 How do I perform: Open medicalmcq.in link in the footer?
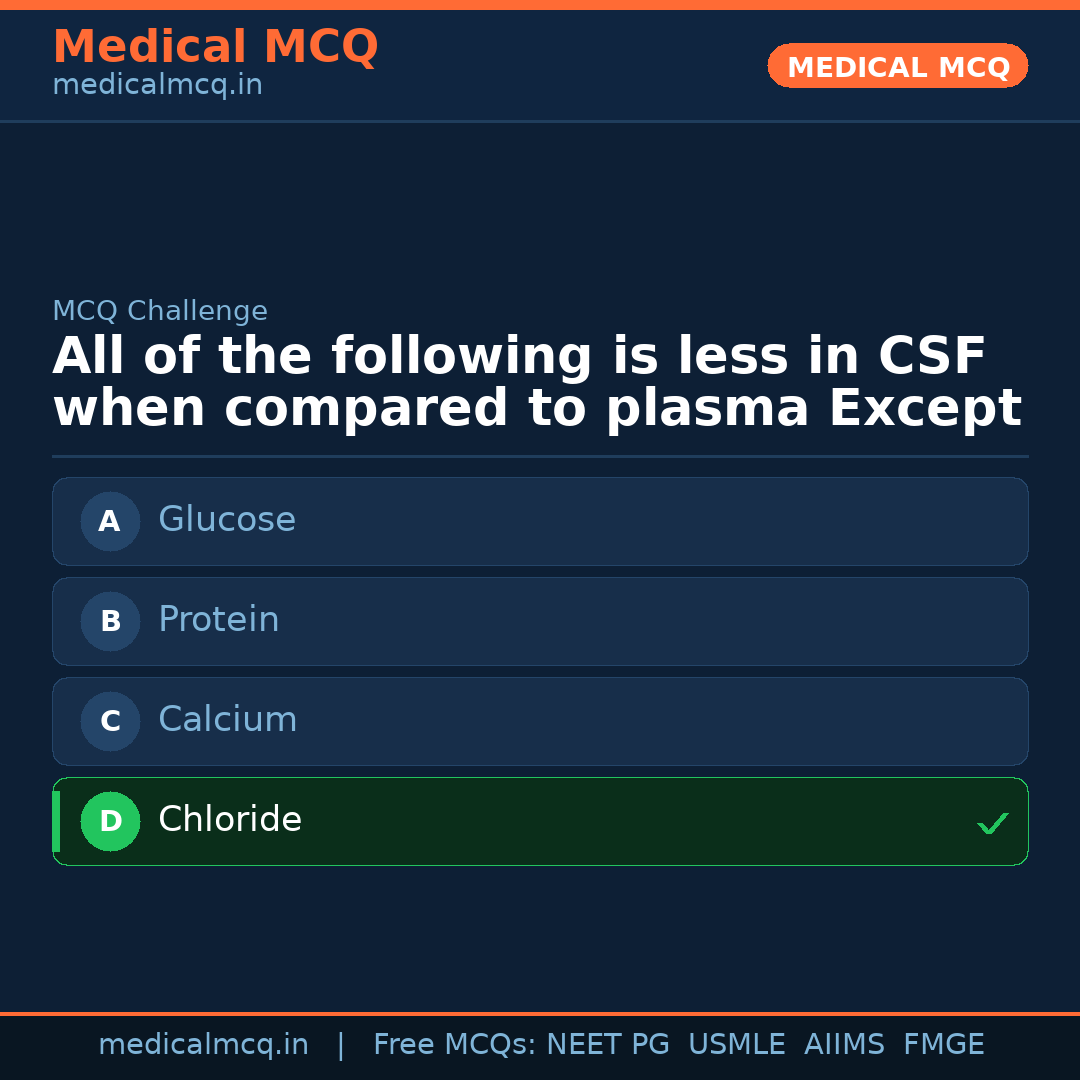tap(203, 1045)
